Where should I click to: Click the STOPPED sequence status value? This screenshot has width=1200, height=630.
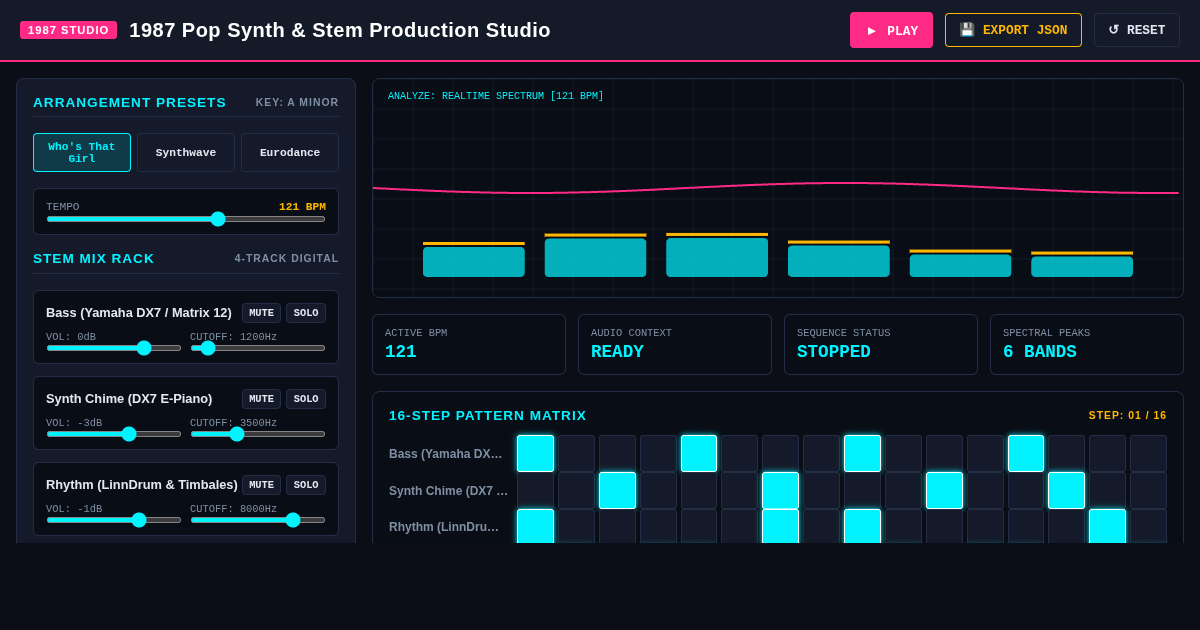pos(834,352)
